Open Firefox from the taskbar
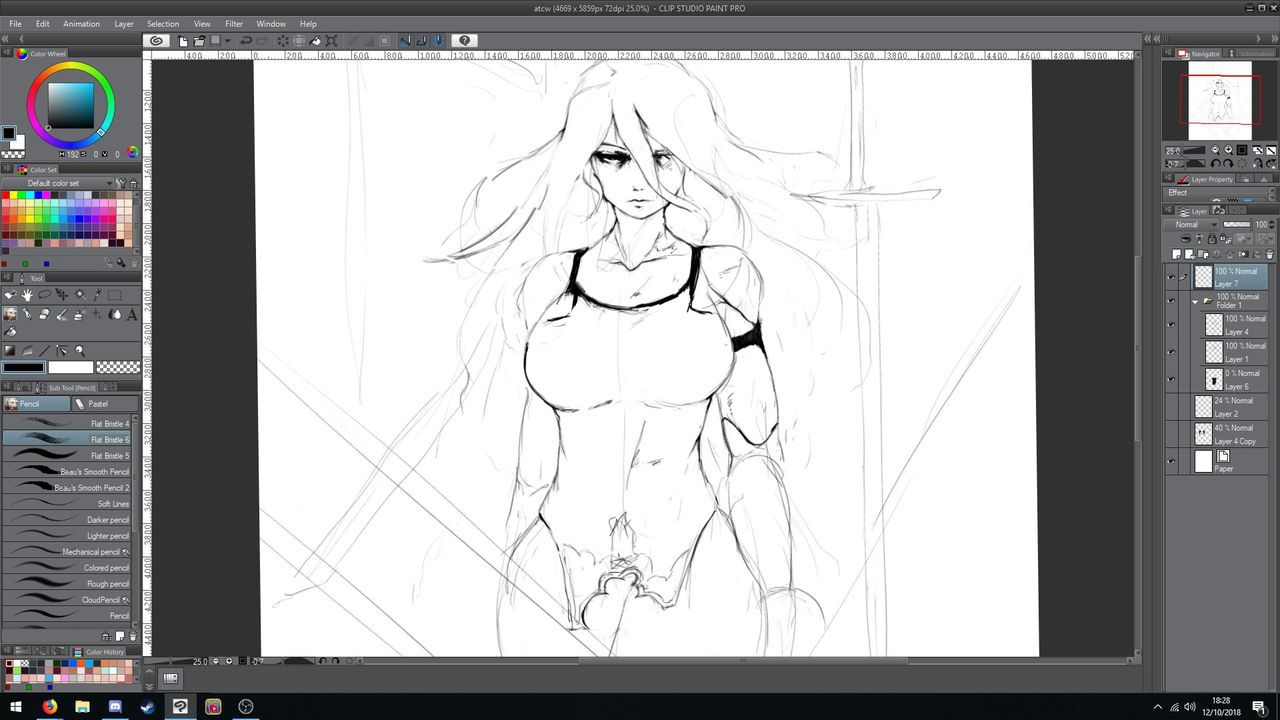1280x720 pixels. tap(49, 706)
